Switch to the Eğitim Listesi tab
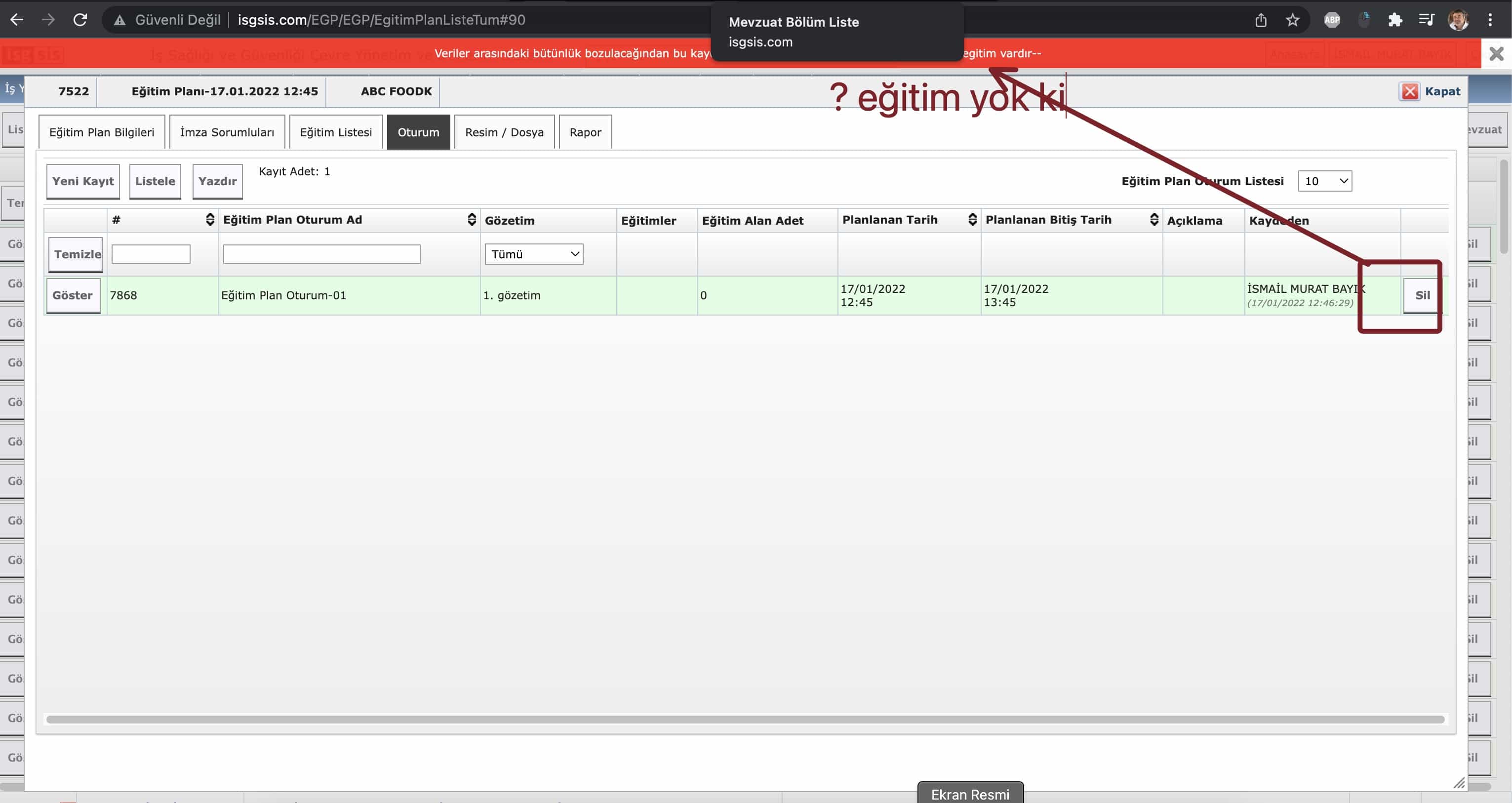 coord(336,132)
